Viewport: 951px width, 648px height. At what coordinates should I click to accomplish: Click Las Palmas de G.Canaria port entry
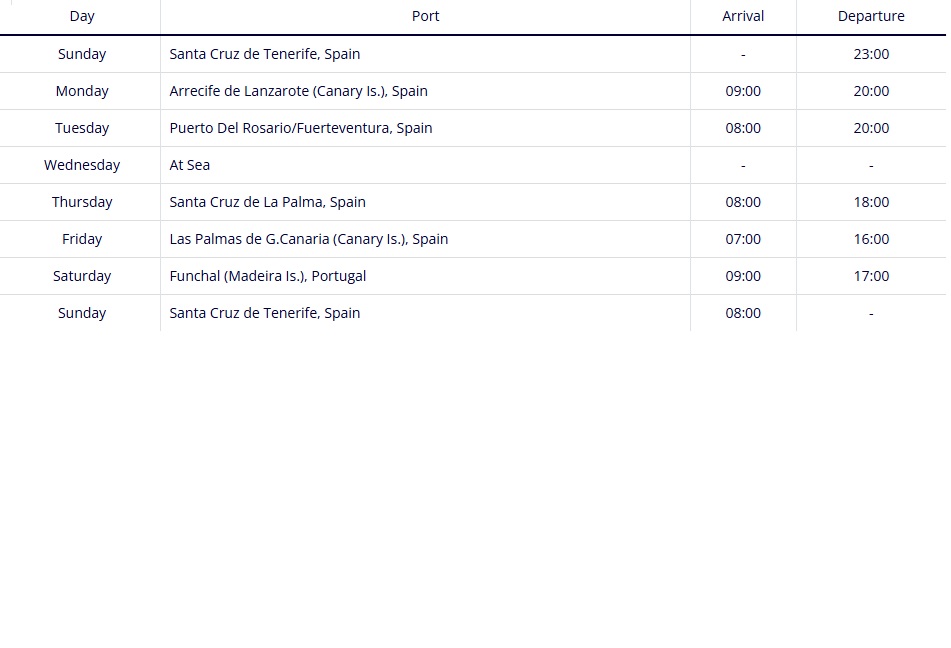[x=309, y=239]
